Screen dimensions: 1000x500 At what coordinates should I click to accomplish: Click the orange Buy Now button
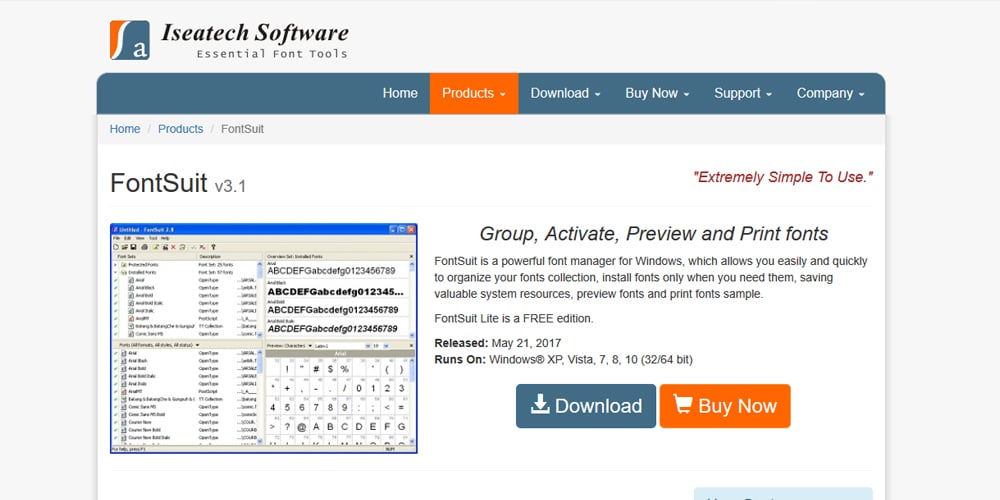click(x=724, y=406)
